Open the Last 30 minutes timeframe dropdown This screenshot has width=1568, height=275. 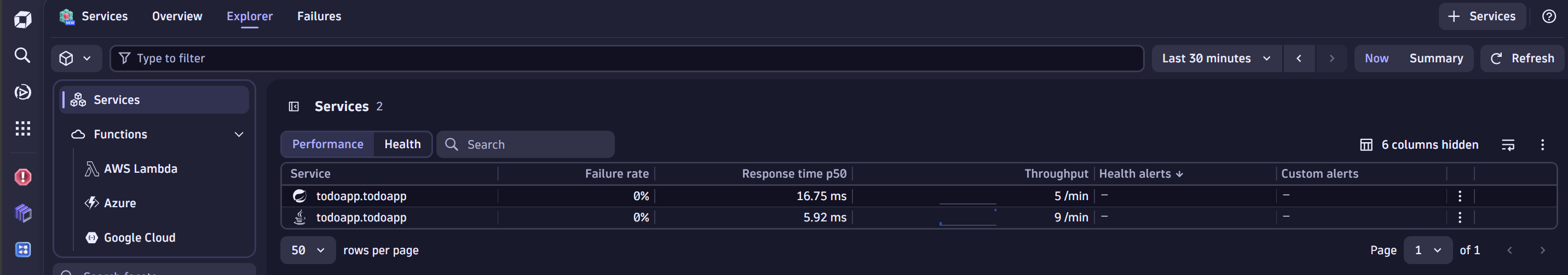click(1215, 58)
